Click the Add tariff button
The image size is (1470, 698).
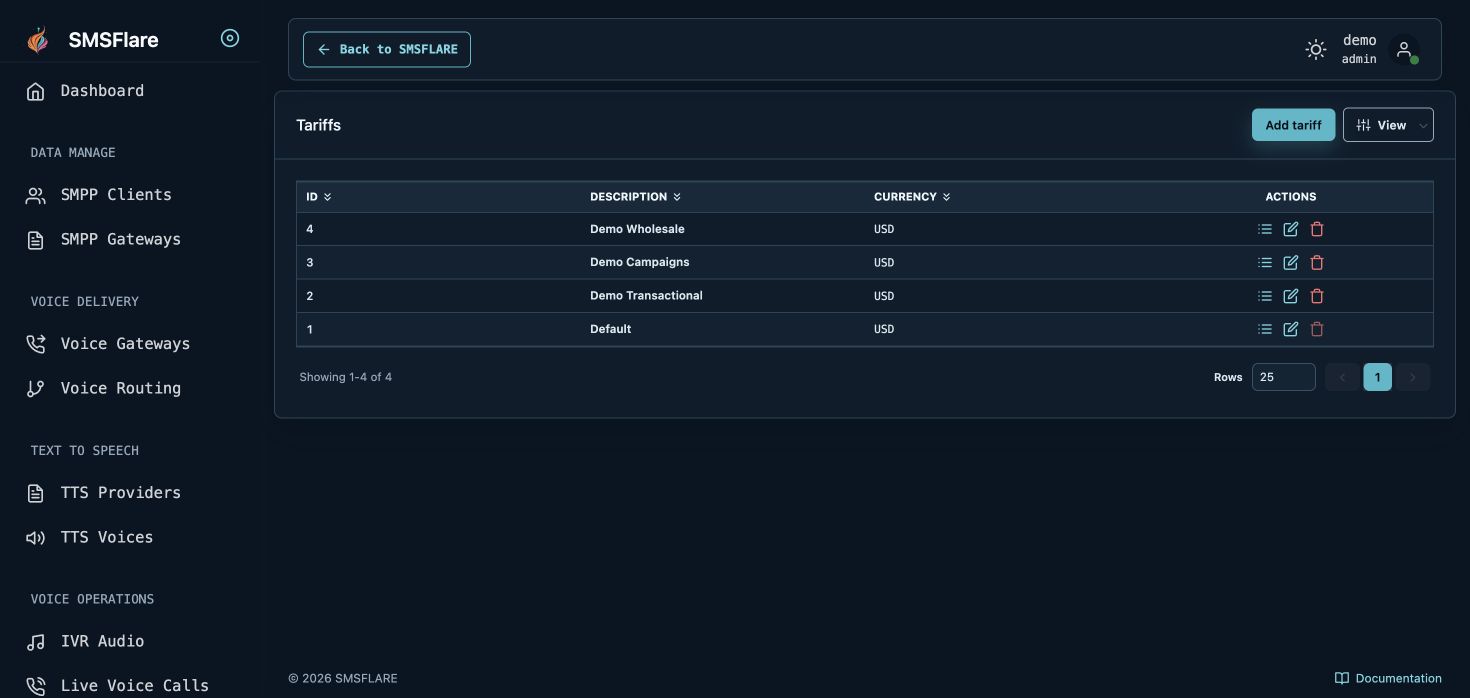(x=1293, y=125)
